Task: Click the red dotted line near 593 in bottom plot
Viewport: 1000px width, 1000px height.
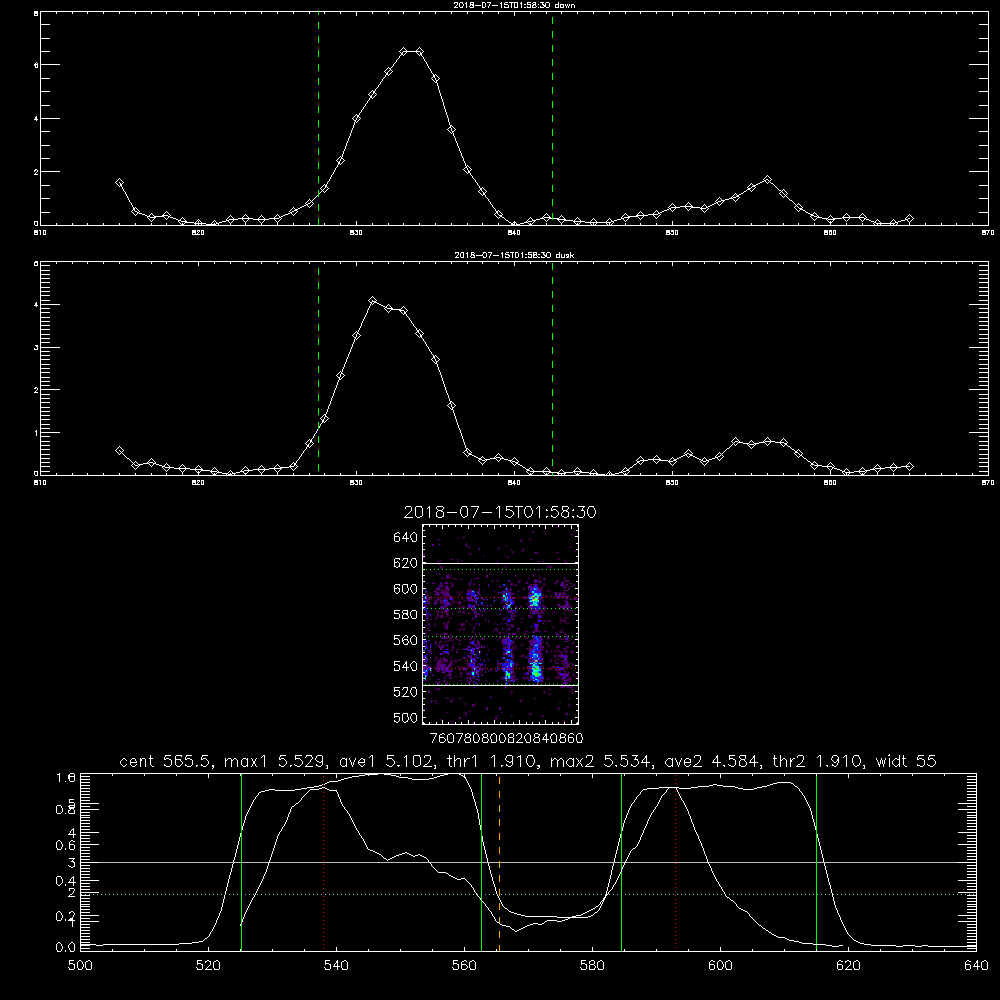Action: [x=675, y=862]
